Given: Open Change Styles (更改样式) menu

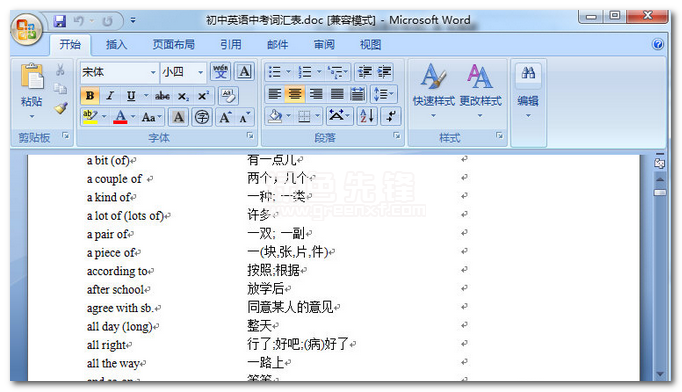Looking at the screenshot, I should click(480, 90).
